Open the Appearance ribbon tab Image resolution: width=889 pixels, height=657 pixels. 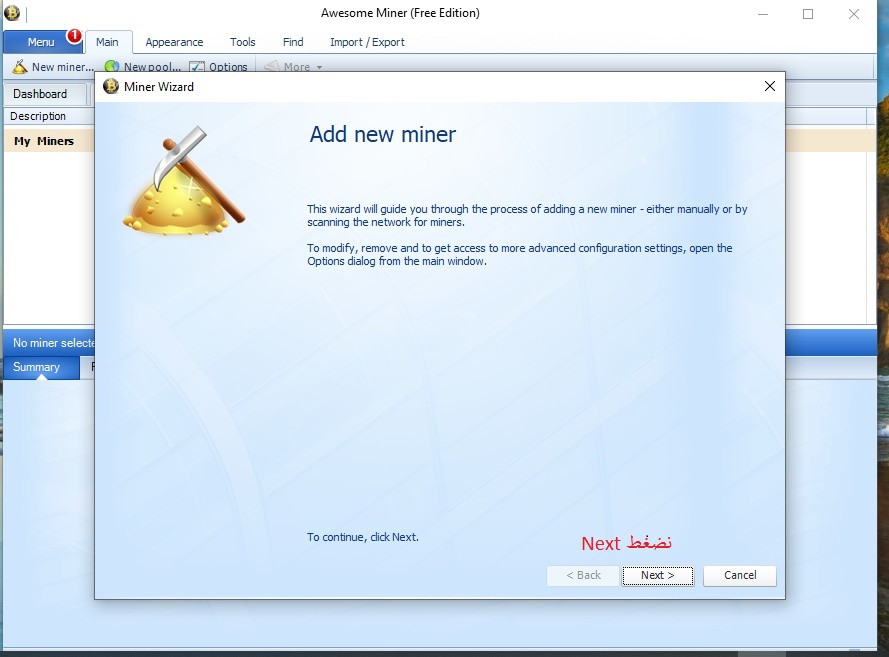click(x=174, y=42)
